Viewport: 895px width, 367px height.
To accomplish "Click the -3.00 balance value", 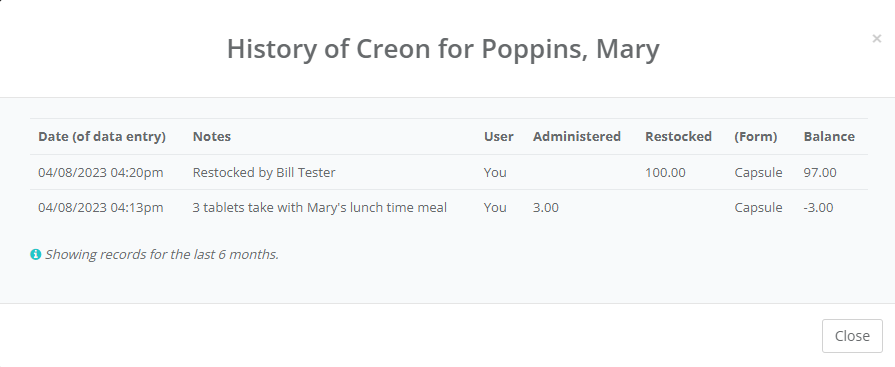I will tap(818, 208).
